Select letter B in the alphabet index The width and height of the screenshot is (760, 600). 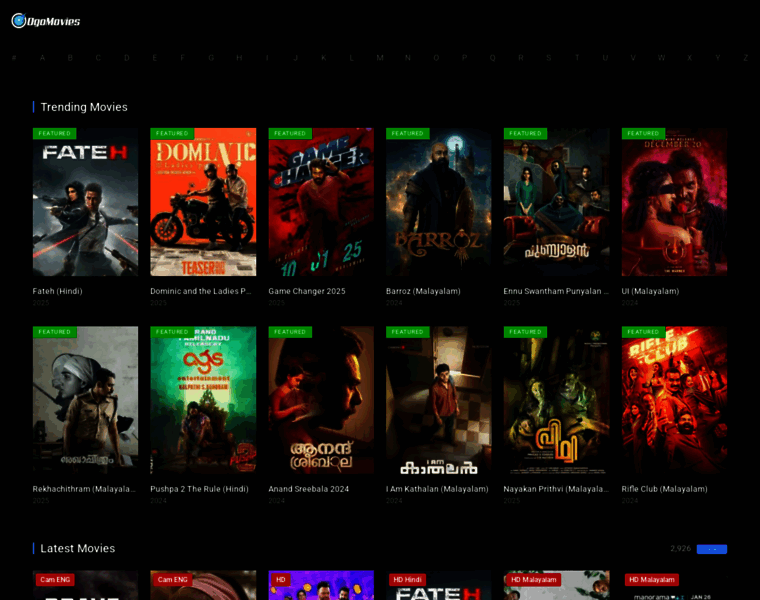point(70,58)
